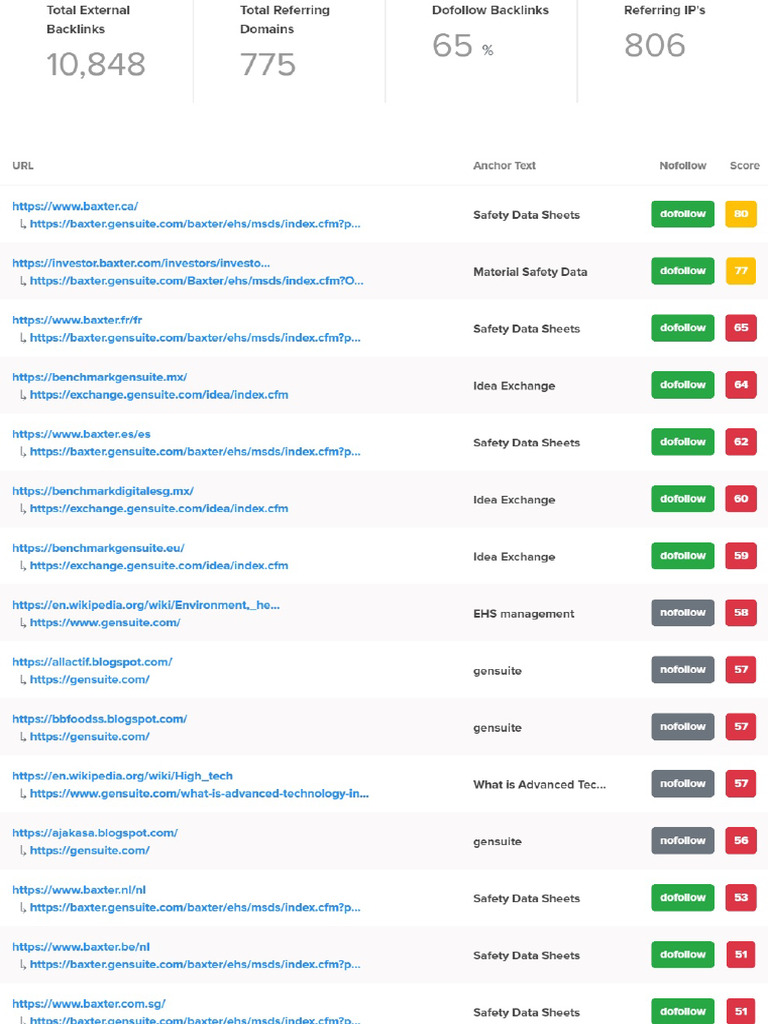Viewport: 768px width, 1024px height.
Task: Open target URL under www.baxter.fr/fr
Action: click(195, 338)
